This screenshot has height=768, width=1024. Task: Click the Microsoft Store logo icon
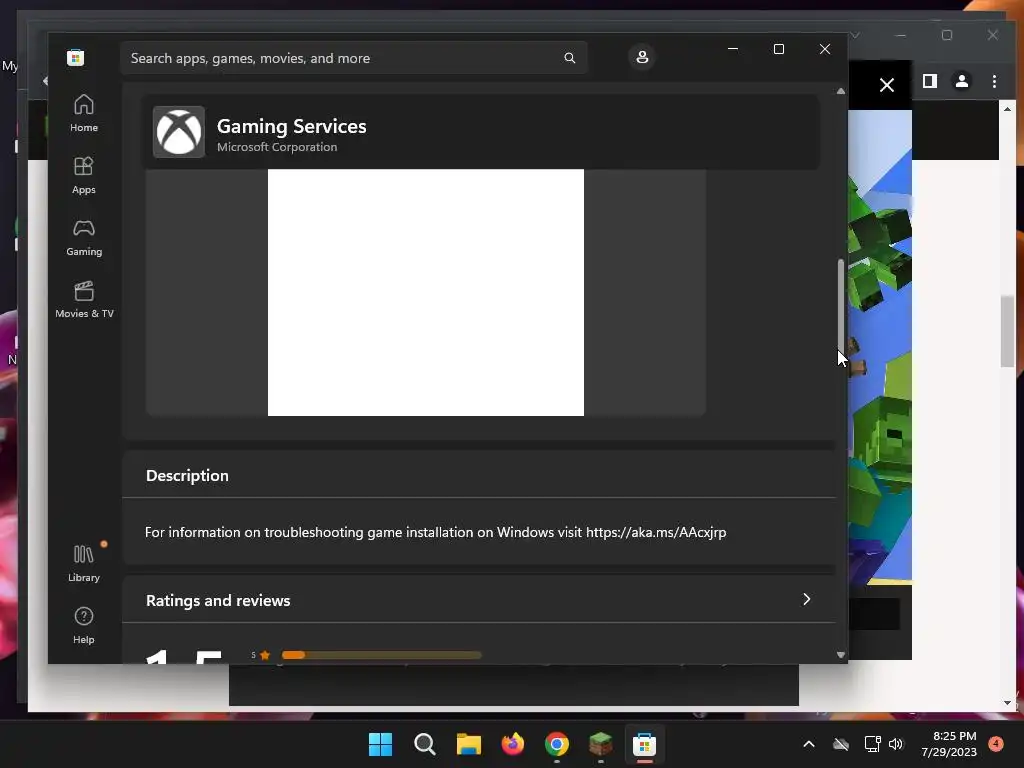click(75, 57)
